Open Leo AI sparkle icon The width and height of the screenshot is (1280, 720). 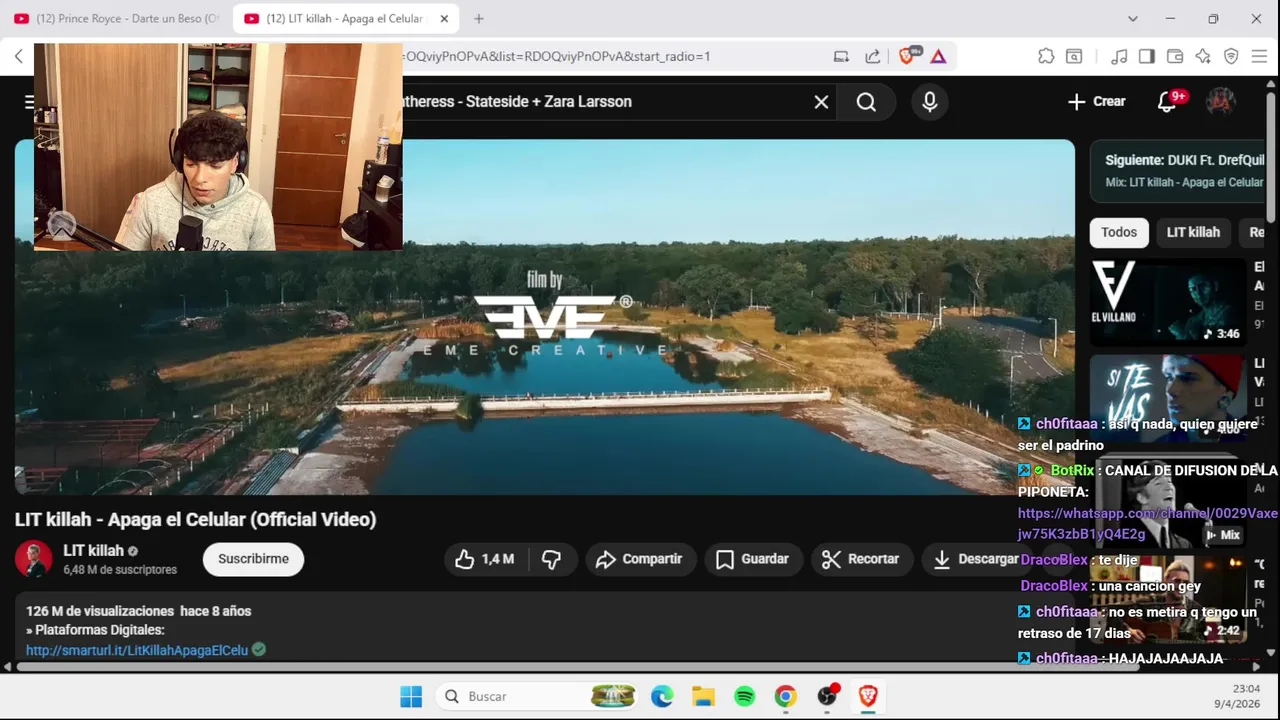[x=1203, y=56]
